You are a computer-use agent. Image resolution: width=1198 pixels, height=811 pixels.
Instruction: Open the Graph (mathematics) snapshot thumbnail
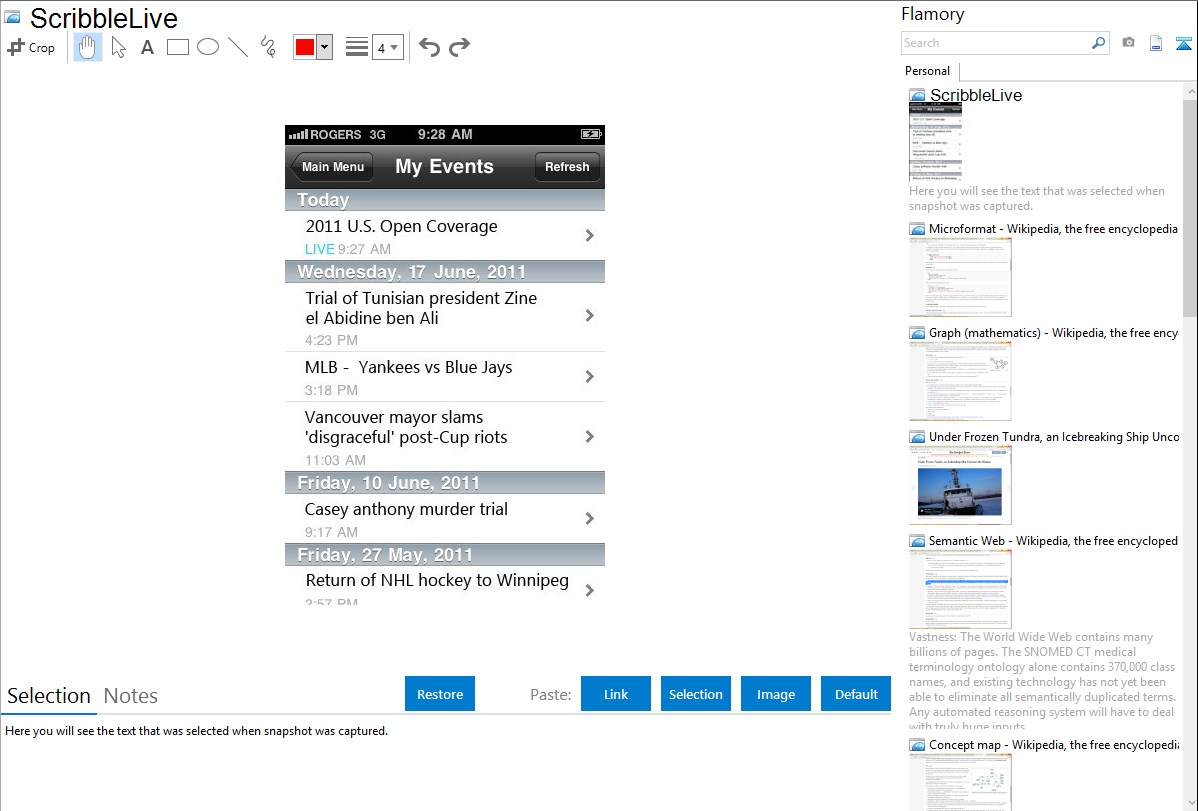[x=960, y=381]
